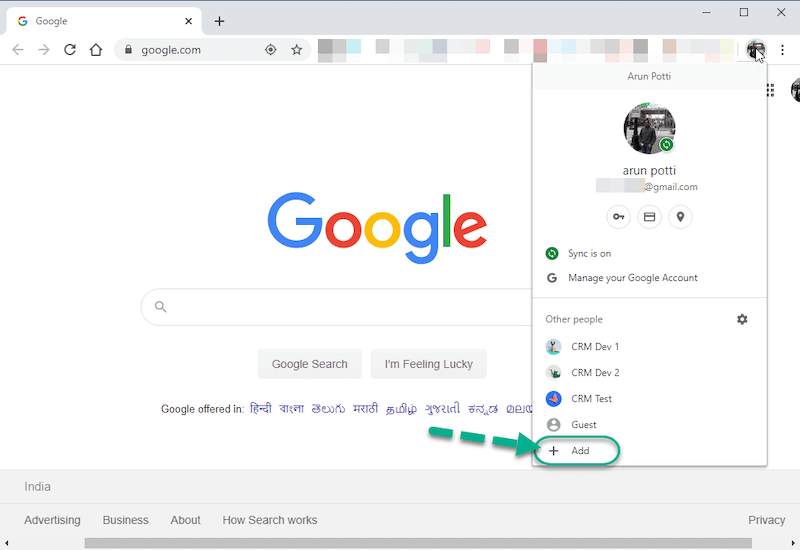800x550 pixels.
Task: Open a new tab with plus
Action: coord(219,21)
